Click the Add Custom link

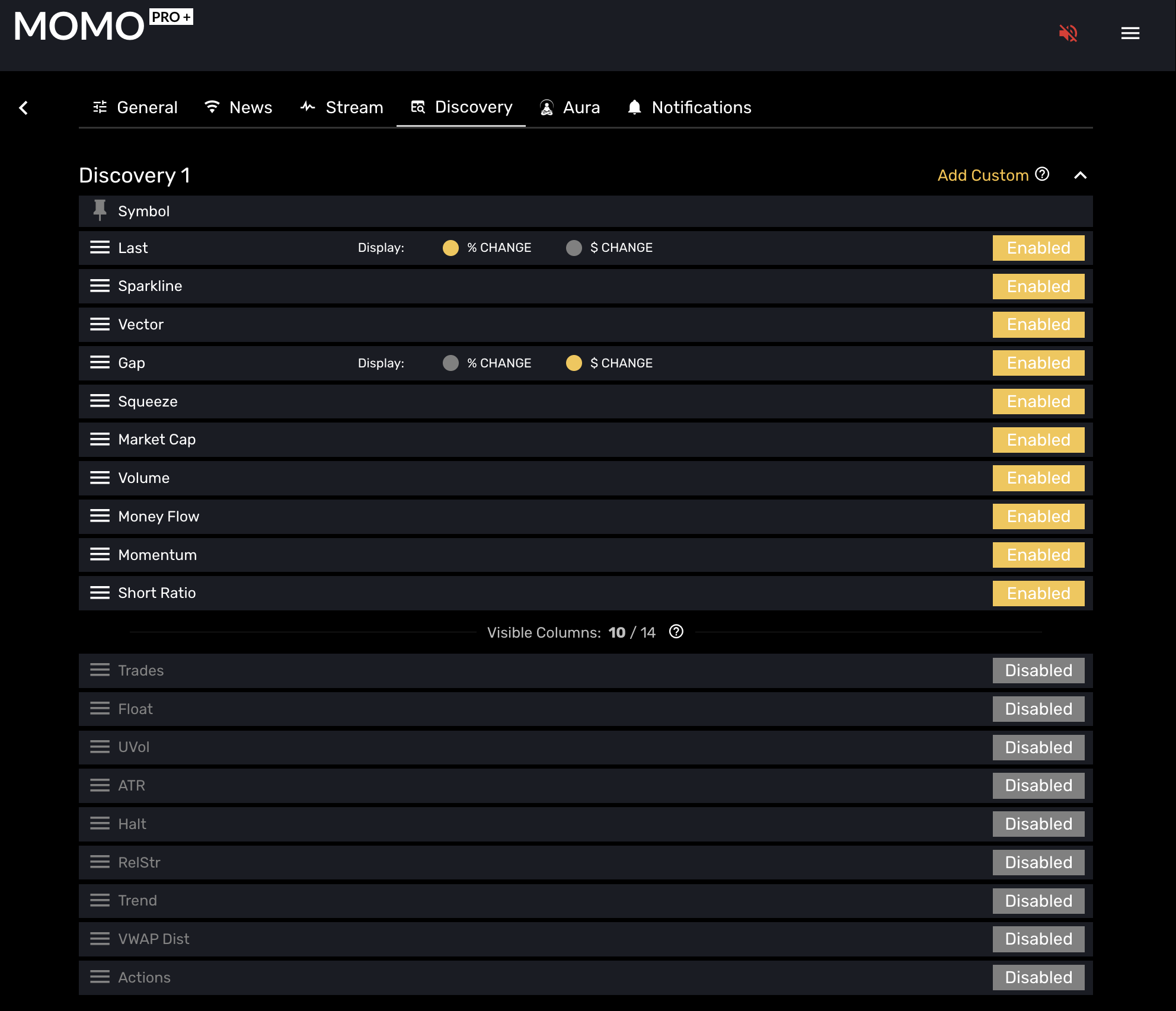coord(983,175)
